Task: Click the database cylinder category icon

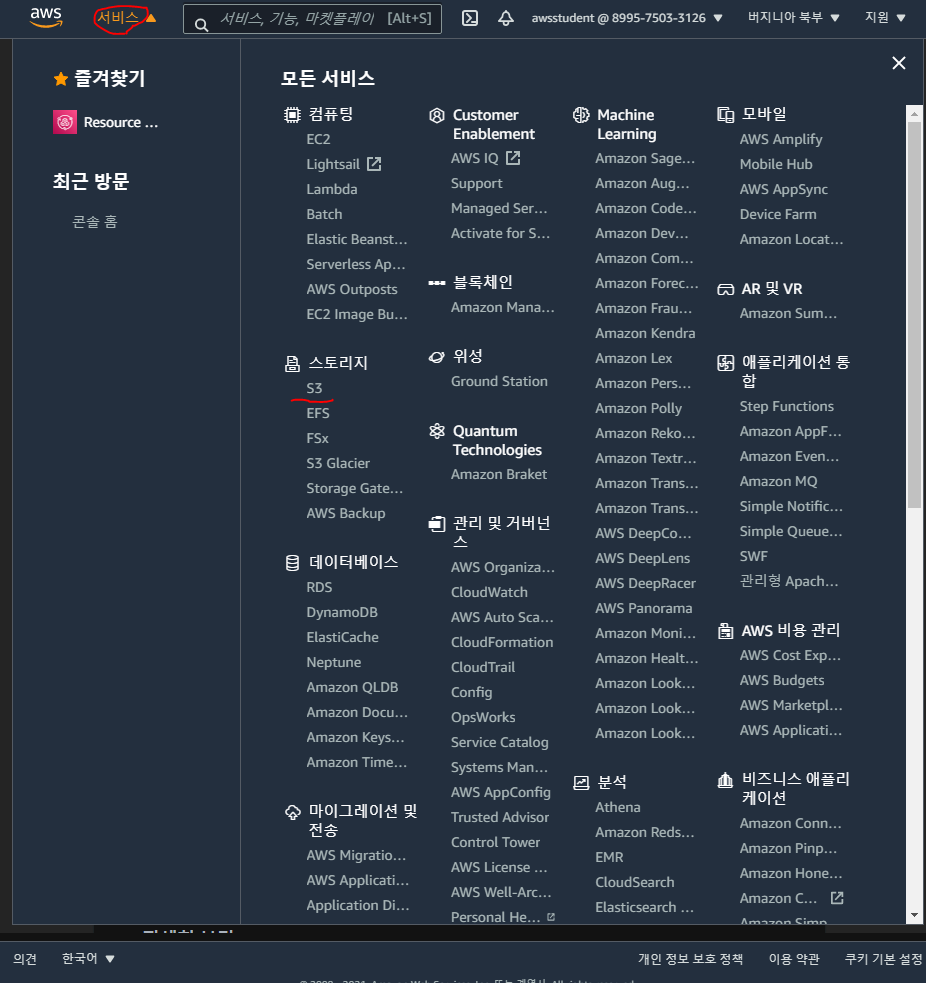Action: pyautogui.click(x=292, y=563)
